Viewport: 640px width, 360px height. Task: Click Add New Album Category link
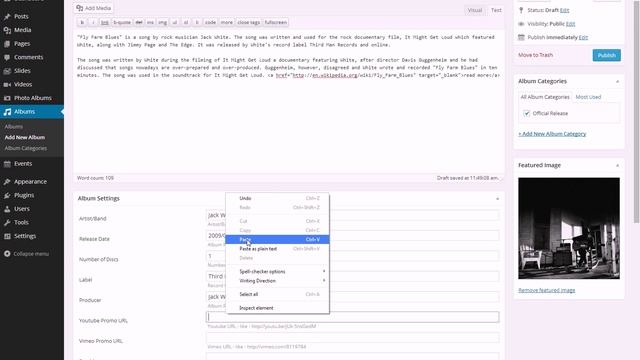[552, 134]
